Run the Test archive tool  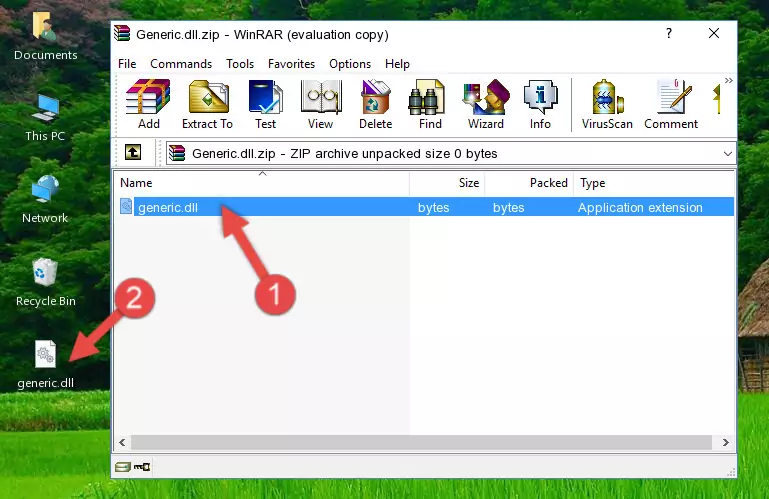click(x=265, y=105)
